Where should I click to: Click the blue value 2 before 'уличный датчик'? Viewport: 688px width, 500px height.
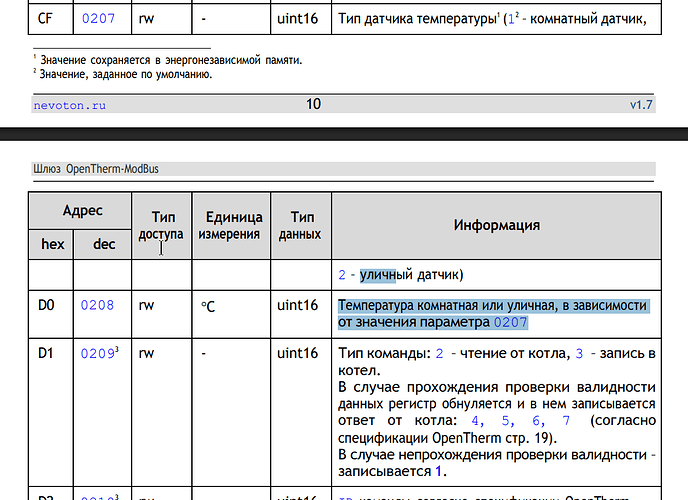(x=342, y=275)
